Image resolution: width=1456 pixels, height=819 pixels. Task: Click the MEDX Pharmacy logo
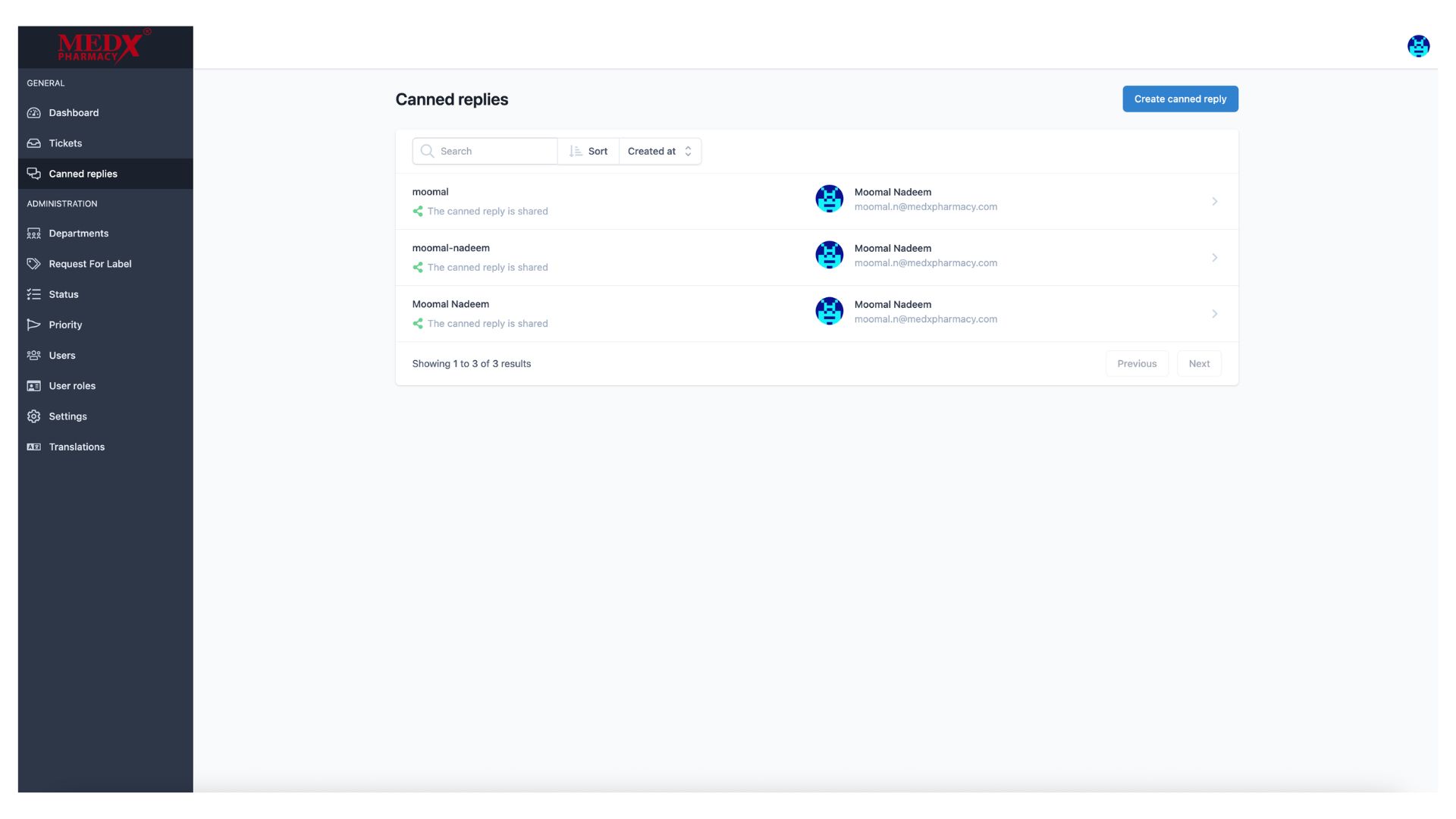(x=105, y=47)
